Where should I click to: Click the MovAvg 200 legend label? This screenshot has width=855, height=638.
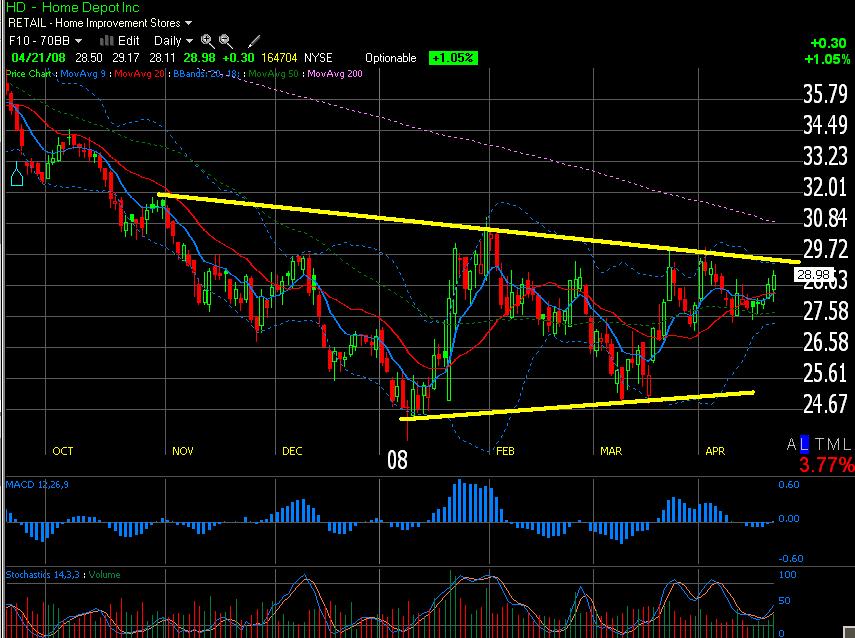[335, 74]
